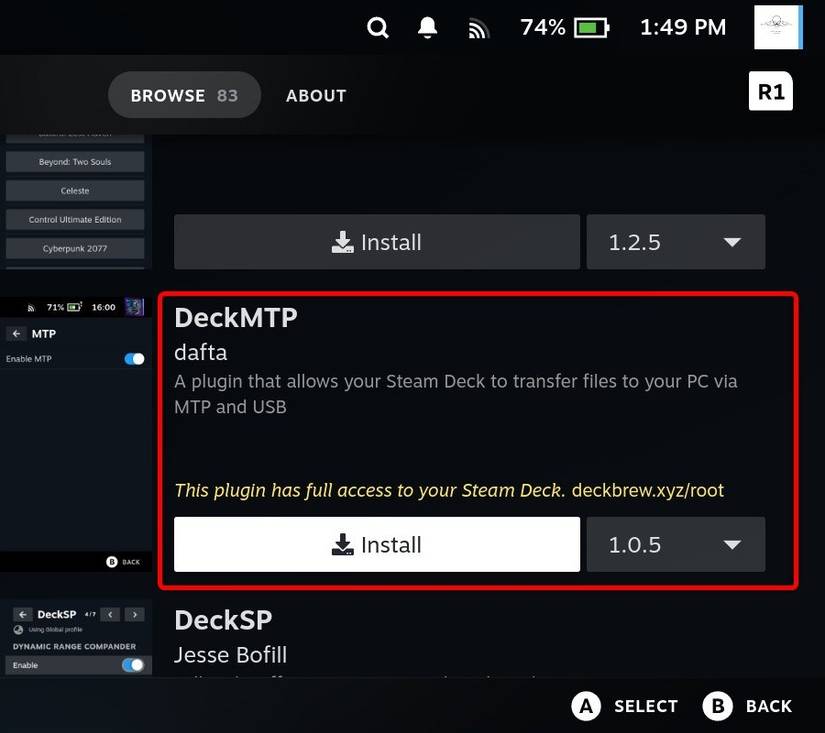Select the BROWSE tab
825x733 pixels.
184,95
